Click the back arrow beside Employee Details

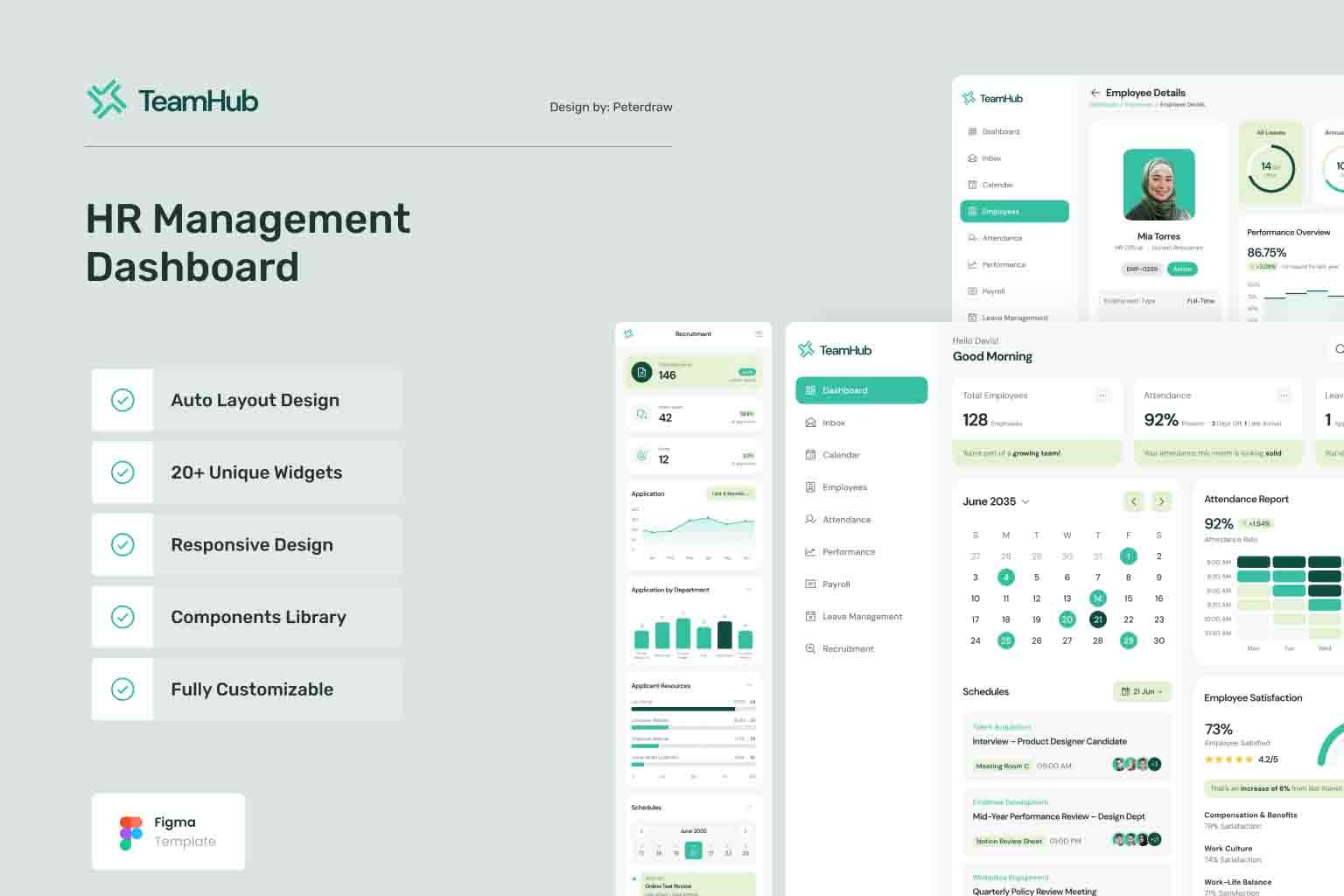tap(1095, 93)
